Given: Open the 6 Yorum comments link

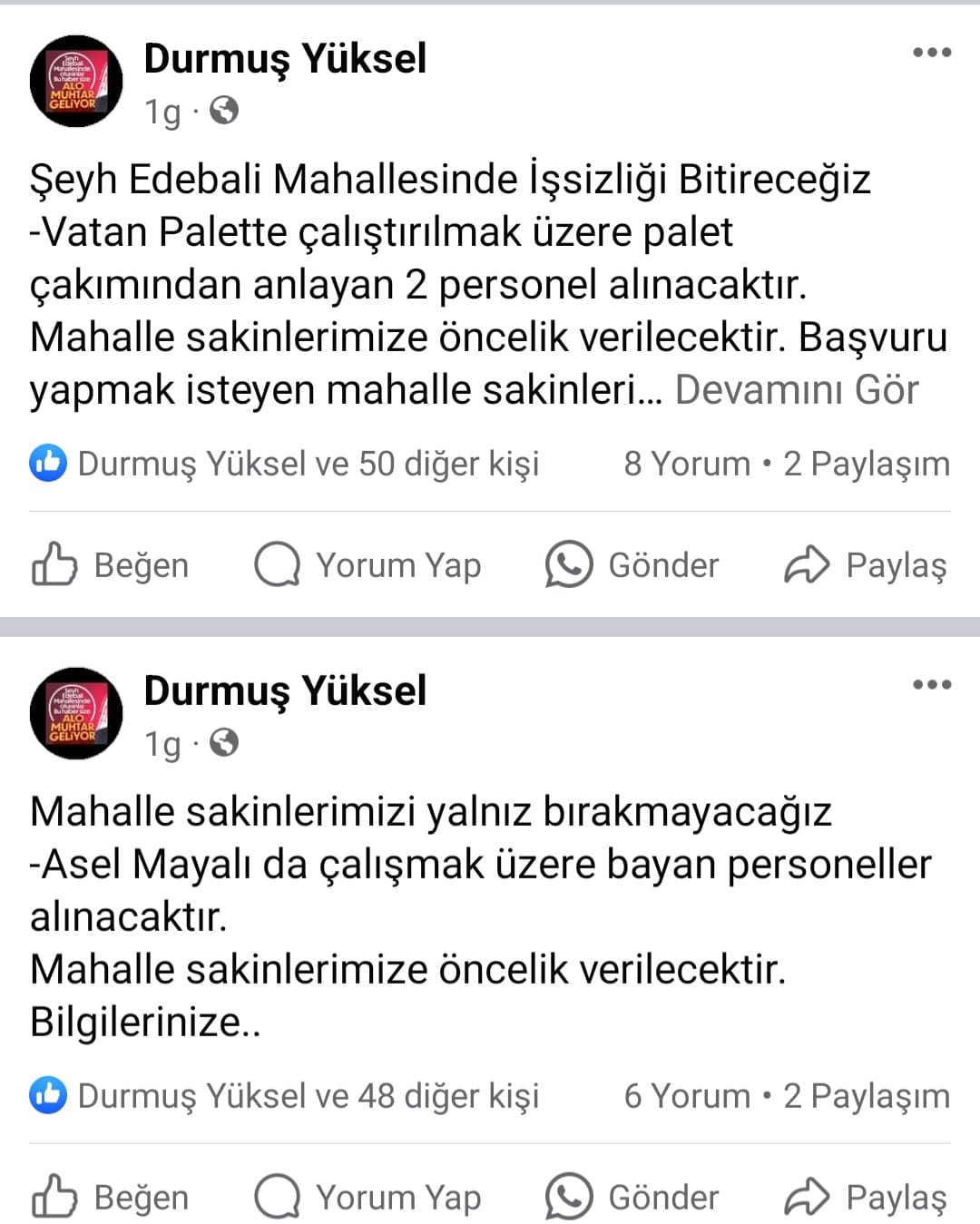Looking at the screenshot, I should click(687, 1096).
